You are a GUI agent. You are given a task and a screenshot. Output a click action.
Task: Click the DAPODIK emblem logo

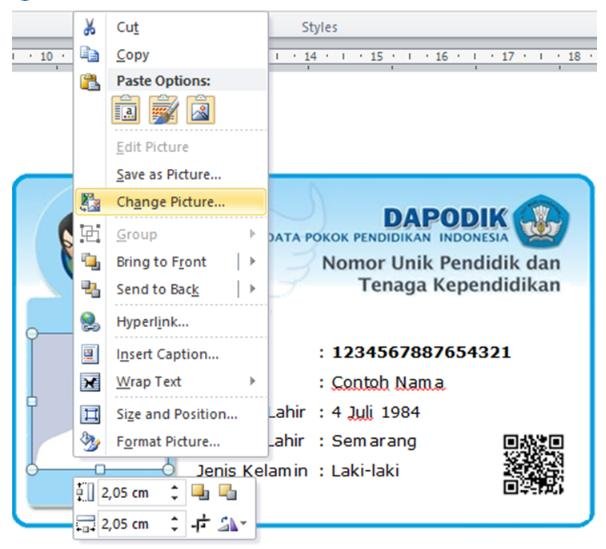[x=541, y=220]
